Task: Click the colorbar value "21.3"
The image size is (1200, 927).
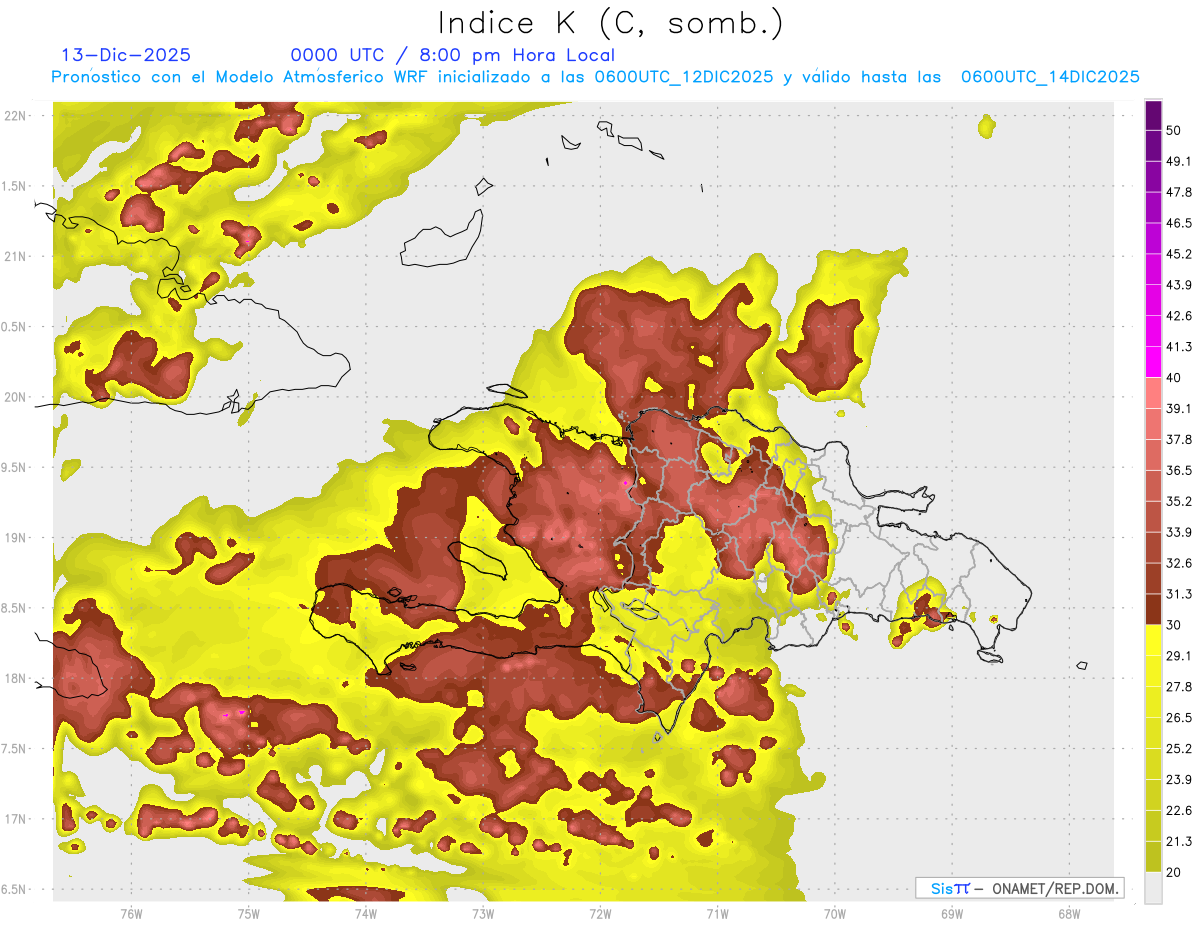Action: click(x=1179, y=841)
